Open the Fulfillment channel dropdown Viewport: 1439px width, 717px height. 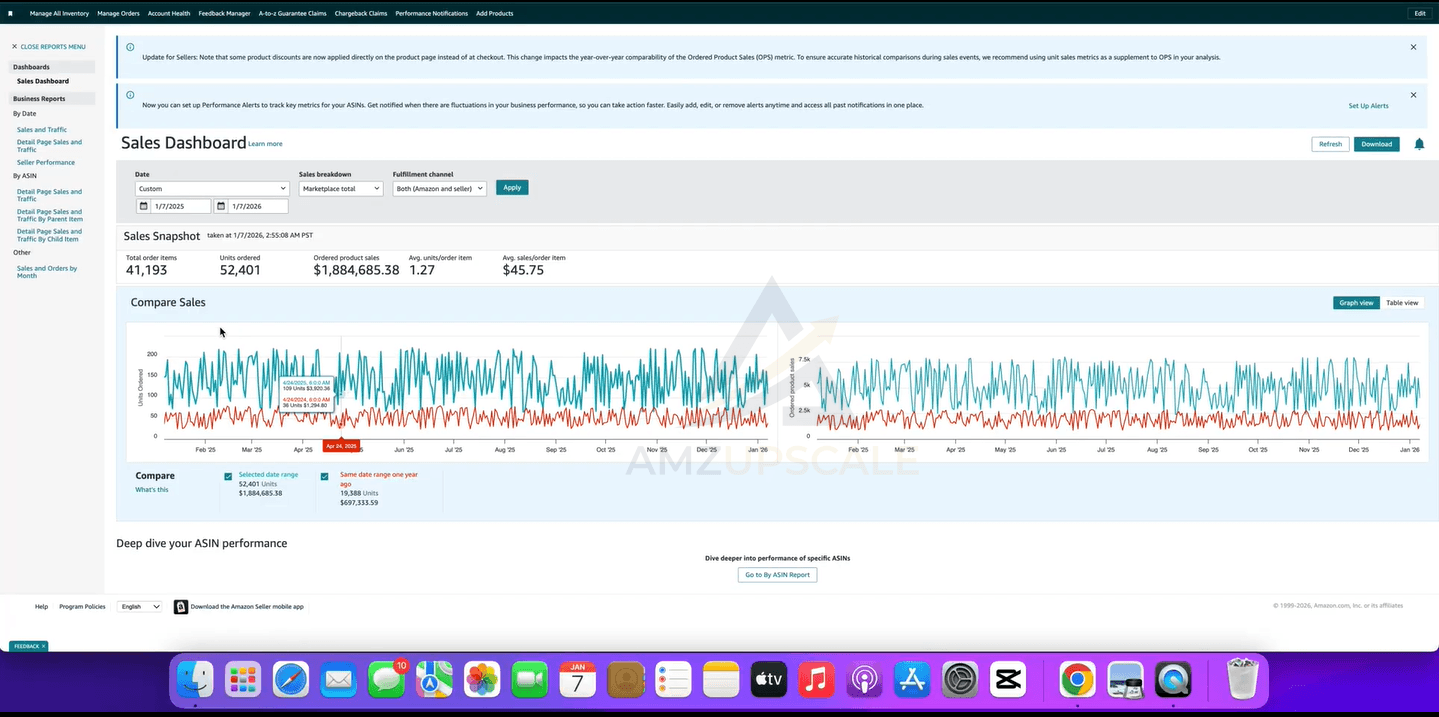point(439,188)
